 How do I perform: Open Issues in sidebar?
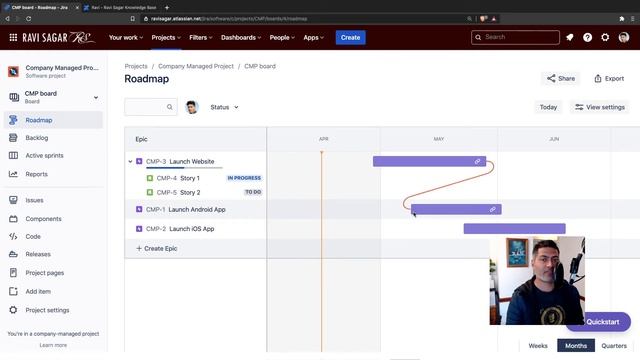coord(53,200)
